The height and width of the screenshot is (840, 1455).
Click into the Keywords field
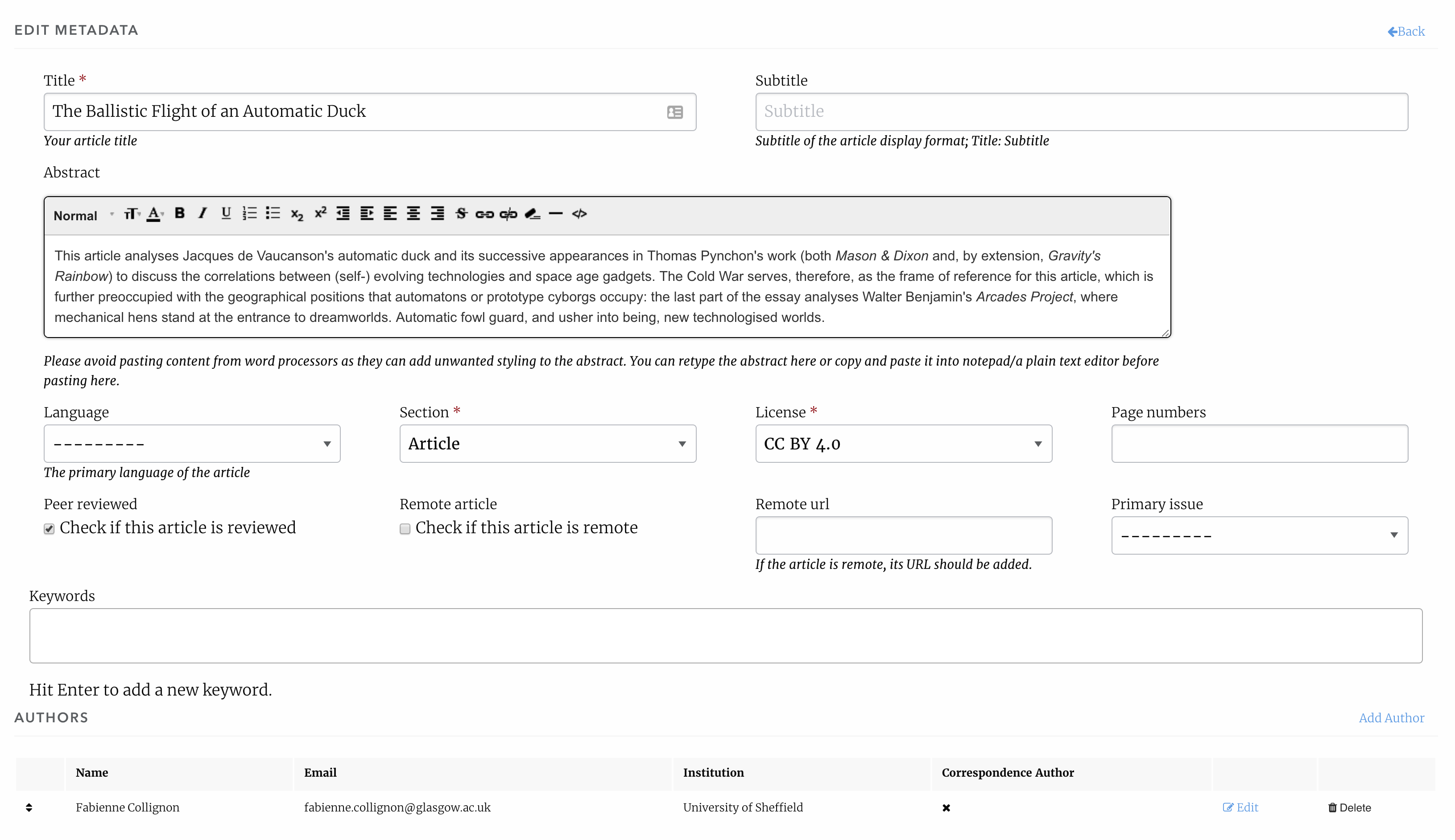(726, 636)
